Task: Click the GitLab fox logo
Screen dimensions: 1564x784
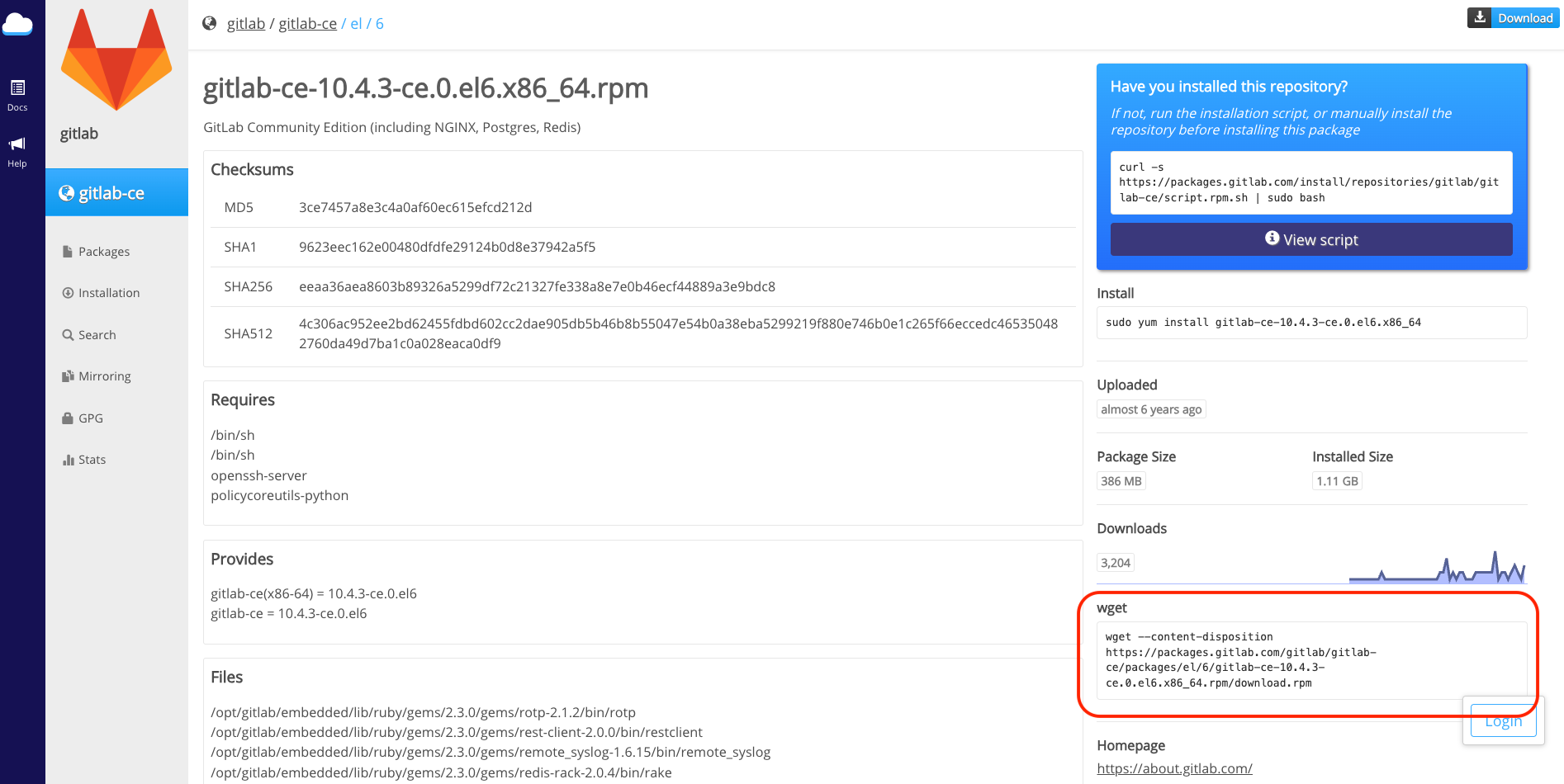Action: click(116, 58)
